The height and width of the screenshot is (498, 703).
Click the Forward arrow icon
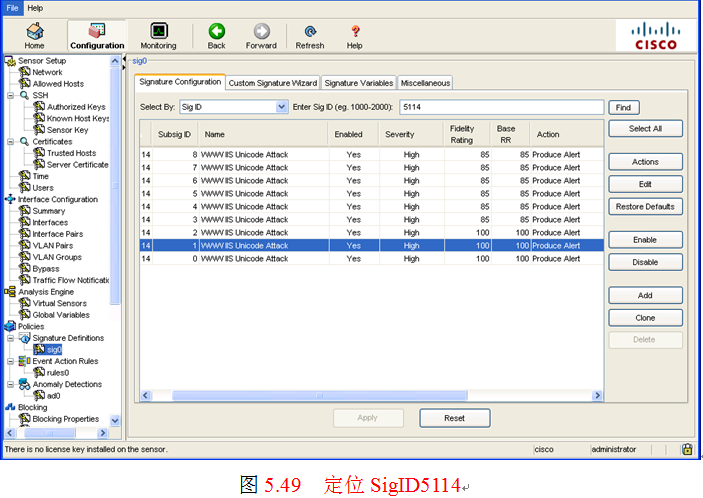tap(261, 36)
